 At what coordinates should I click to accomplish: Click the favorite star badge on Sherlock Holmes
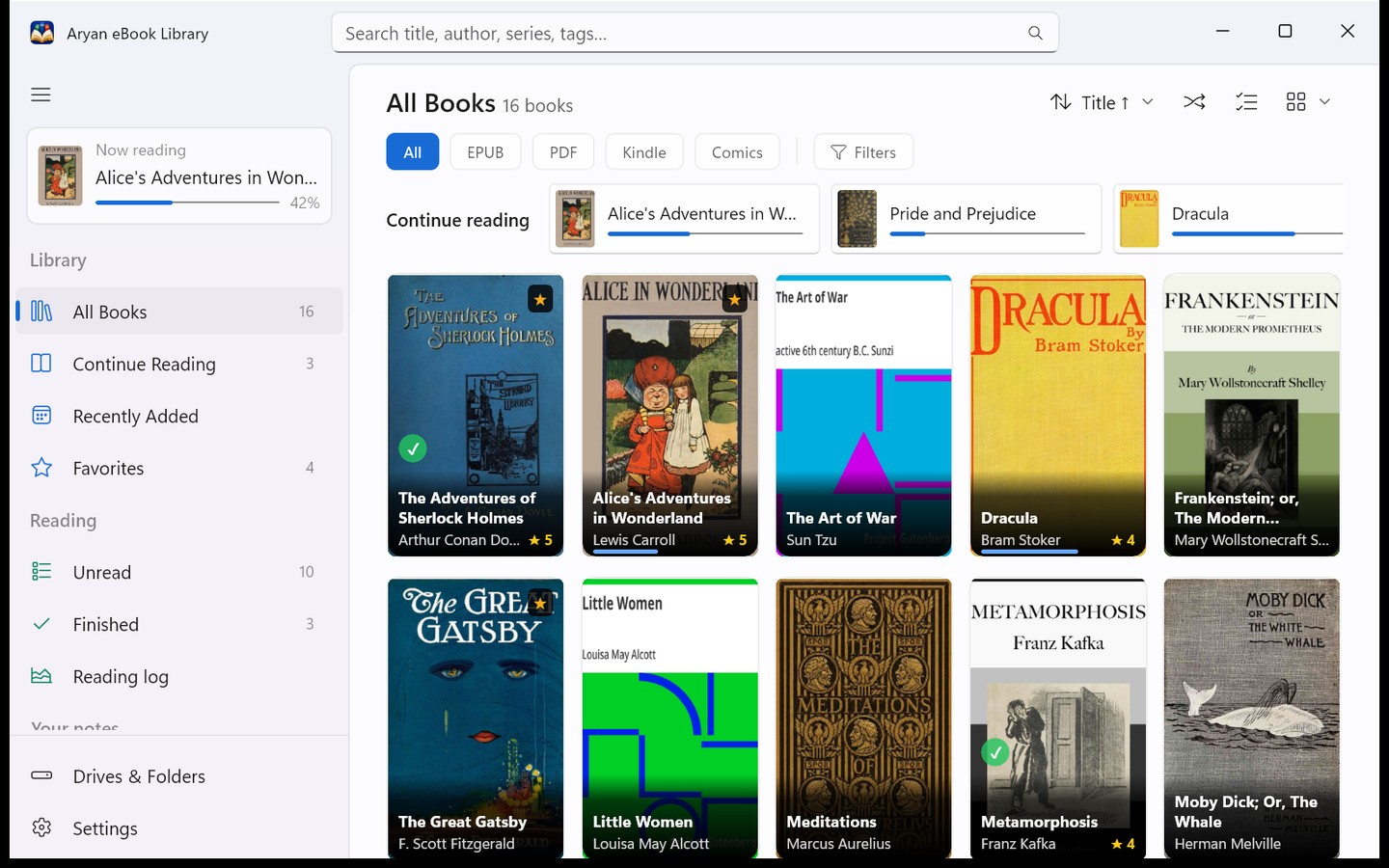pos(540,299)
